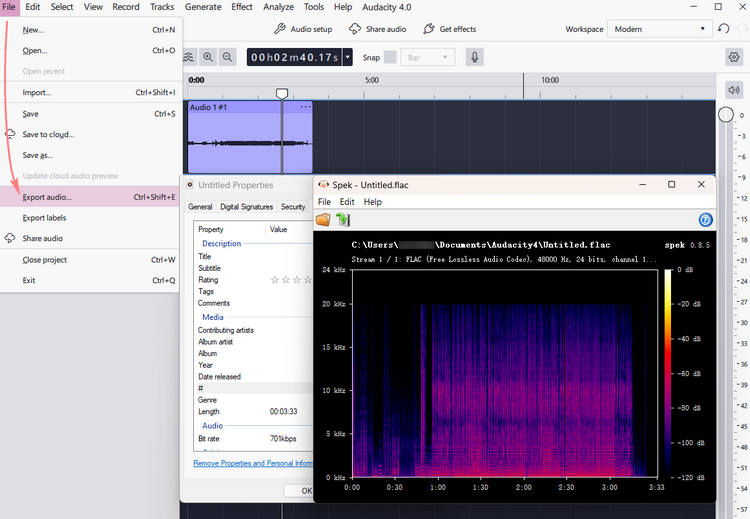Switch to General tab in Properties
The width and height of the screenshot is (750, 519).
point(200,207)
